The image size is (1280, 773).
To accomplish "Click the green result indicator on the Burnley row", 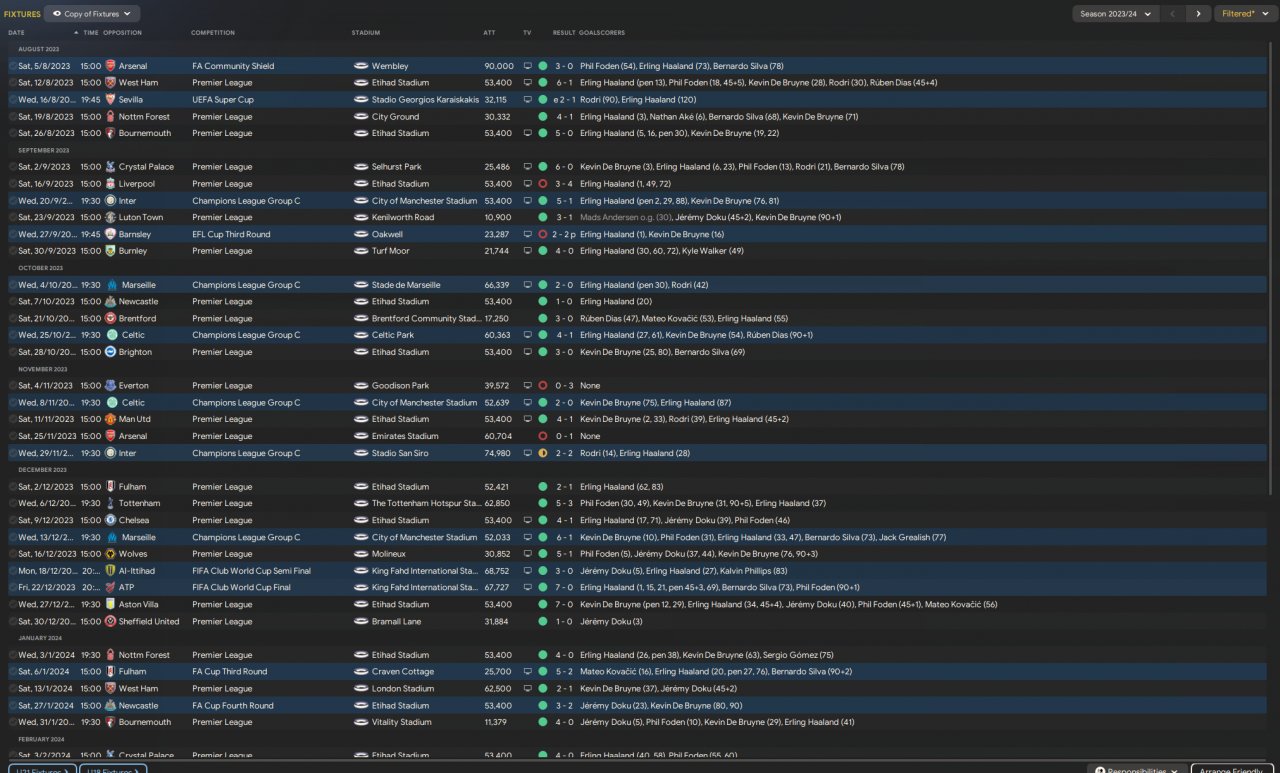I will (543, 251).
